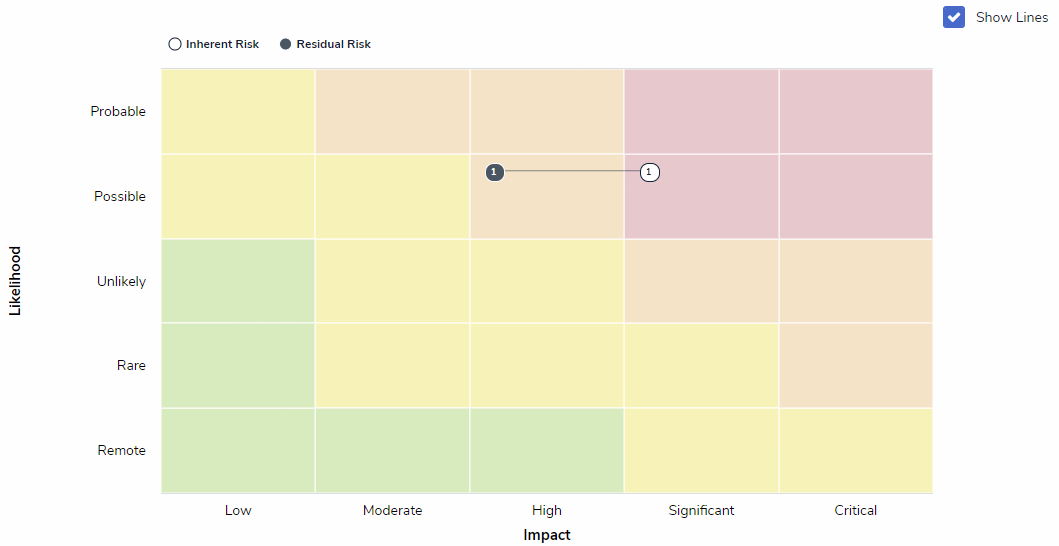This screenshot has height=546, width=1059.
Task: Toggle Inherent Risk legend circle
Action: [175, 44]
